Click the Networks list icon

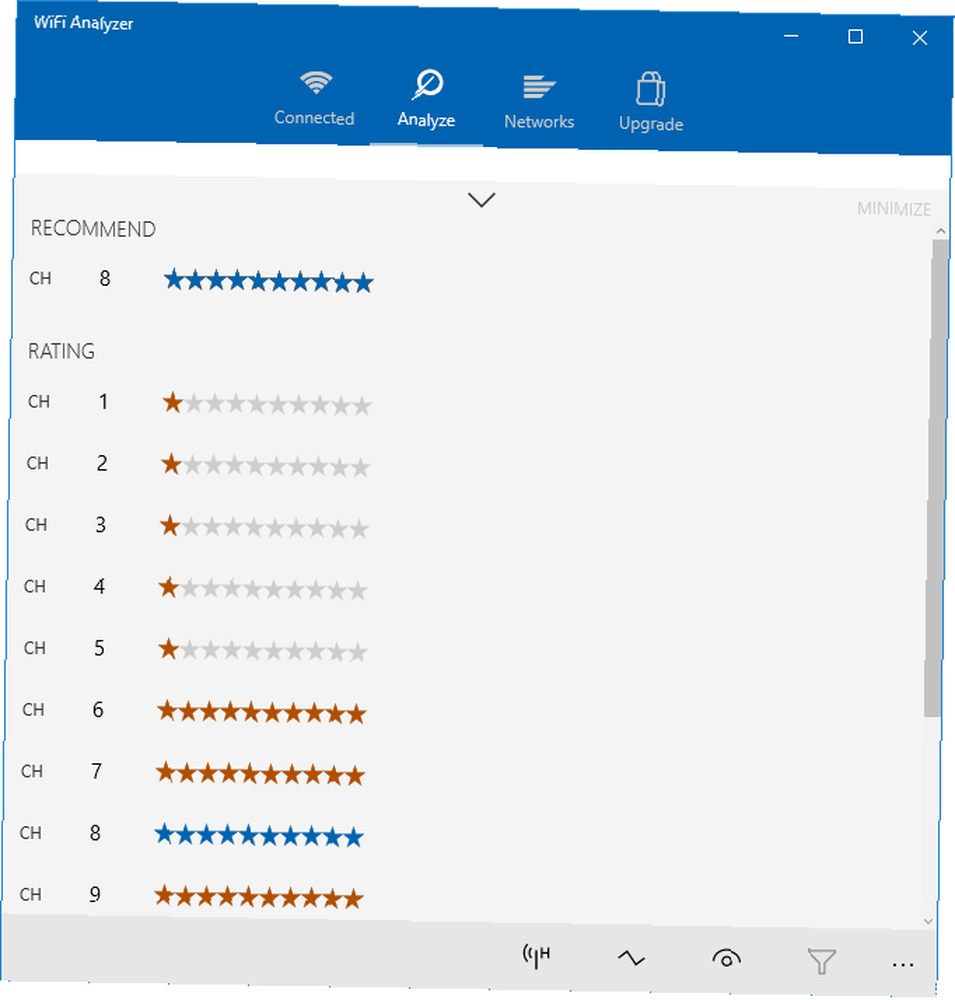pos(539,87)
